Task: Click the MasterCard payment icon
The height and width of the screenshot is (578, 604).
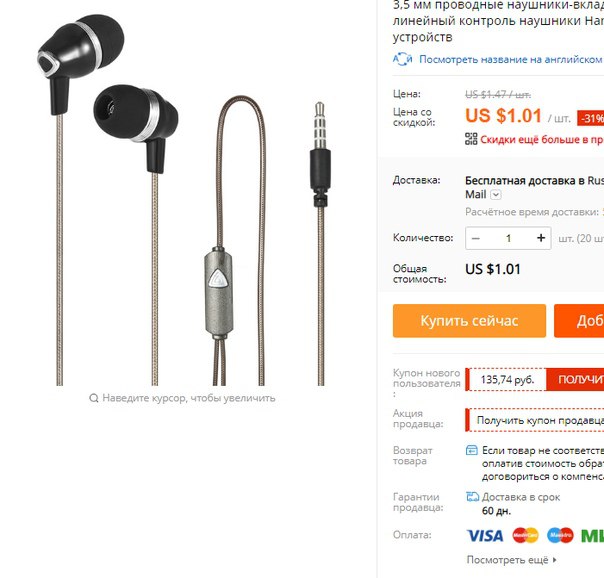Action: pyautogui.click(x=525, y=535)
